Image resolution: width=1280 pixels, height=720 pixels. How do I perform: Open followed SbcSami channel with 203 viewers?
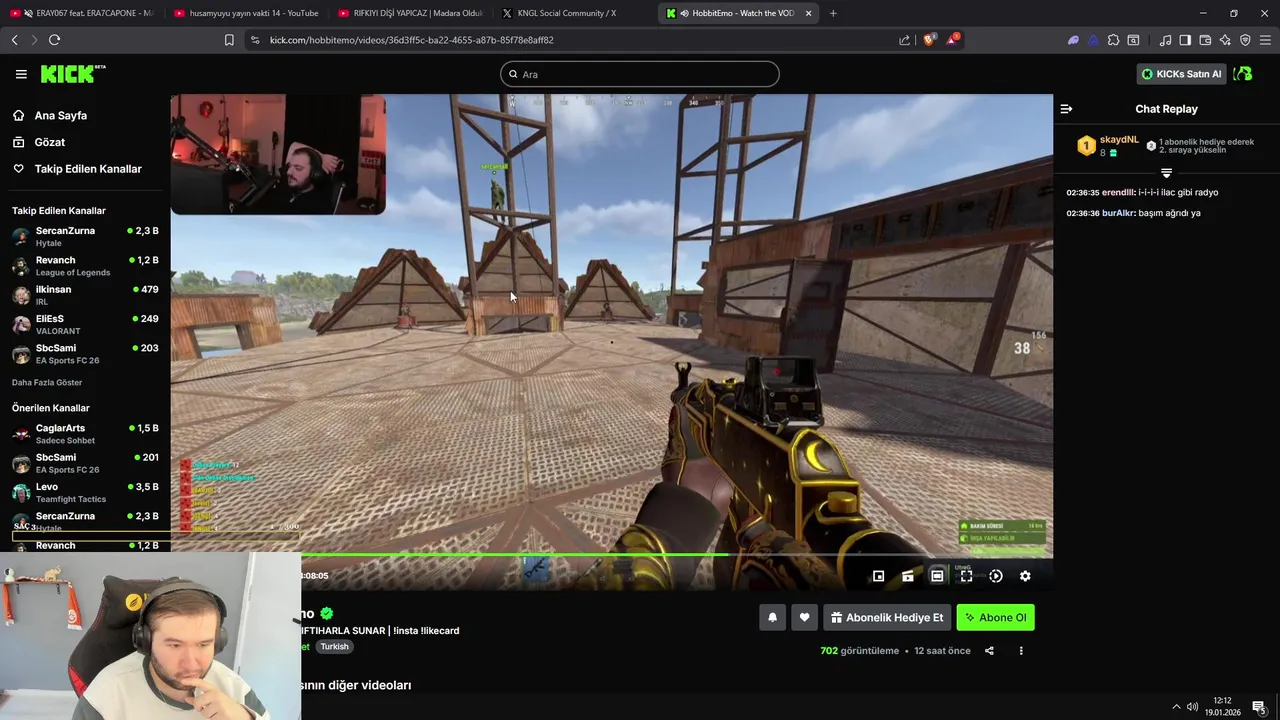(84, 354)
